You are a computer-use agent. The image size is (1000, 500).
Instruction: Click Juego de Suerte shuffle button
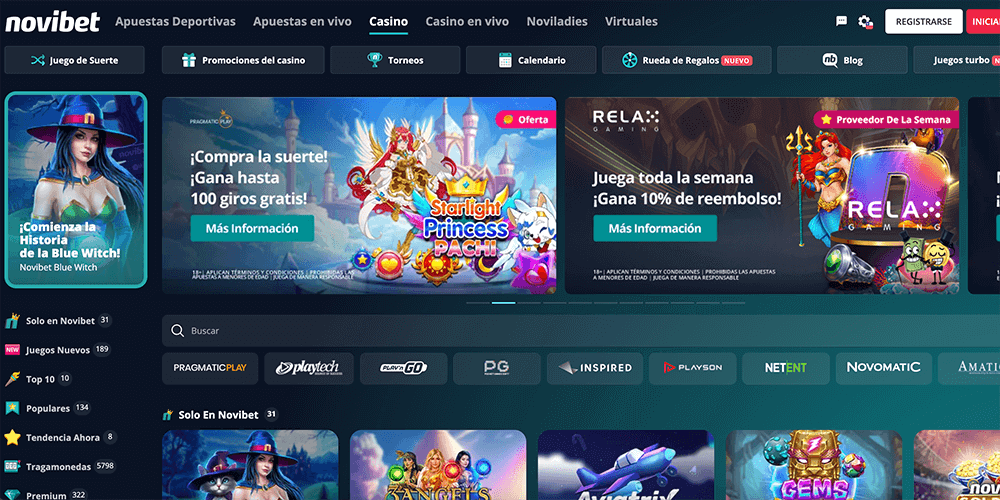point(75,60)
